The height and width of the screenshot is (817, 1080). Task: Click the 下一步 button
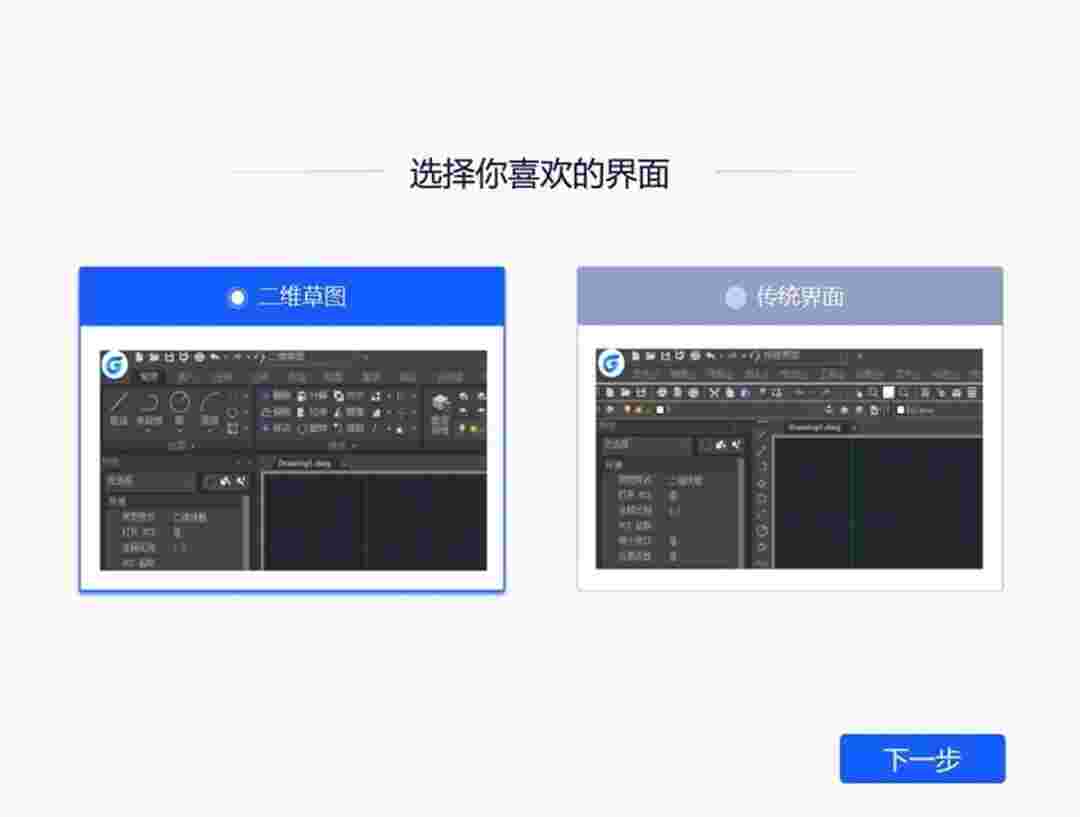pos(922,760)
